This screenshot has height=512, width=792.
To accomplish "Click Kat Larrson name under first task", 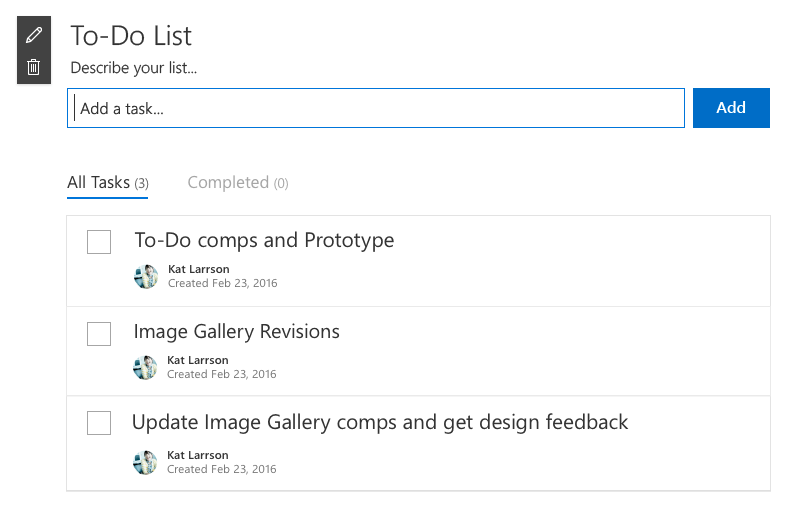I will [x=197, y=270].
